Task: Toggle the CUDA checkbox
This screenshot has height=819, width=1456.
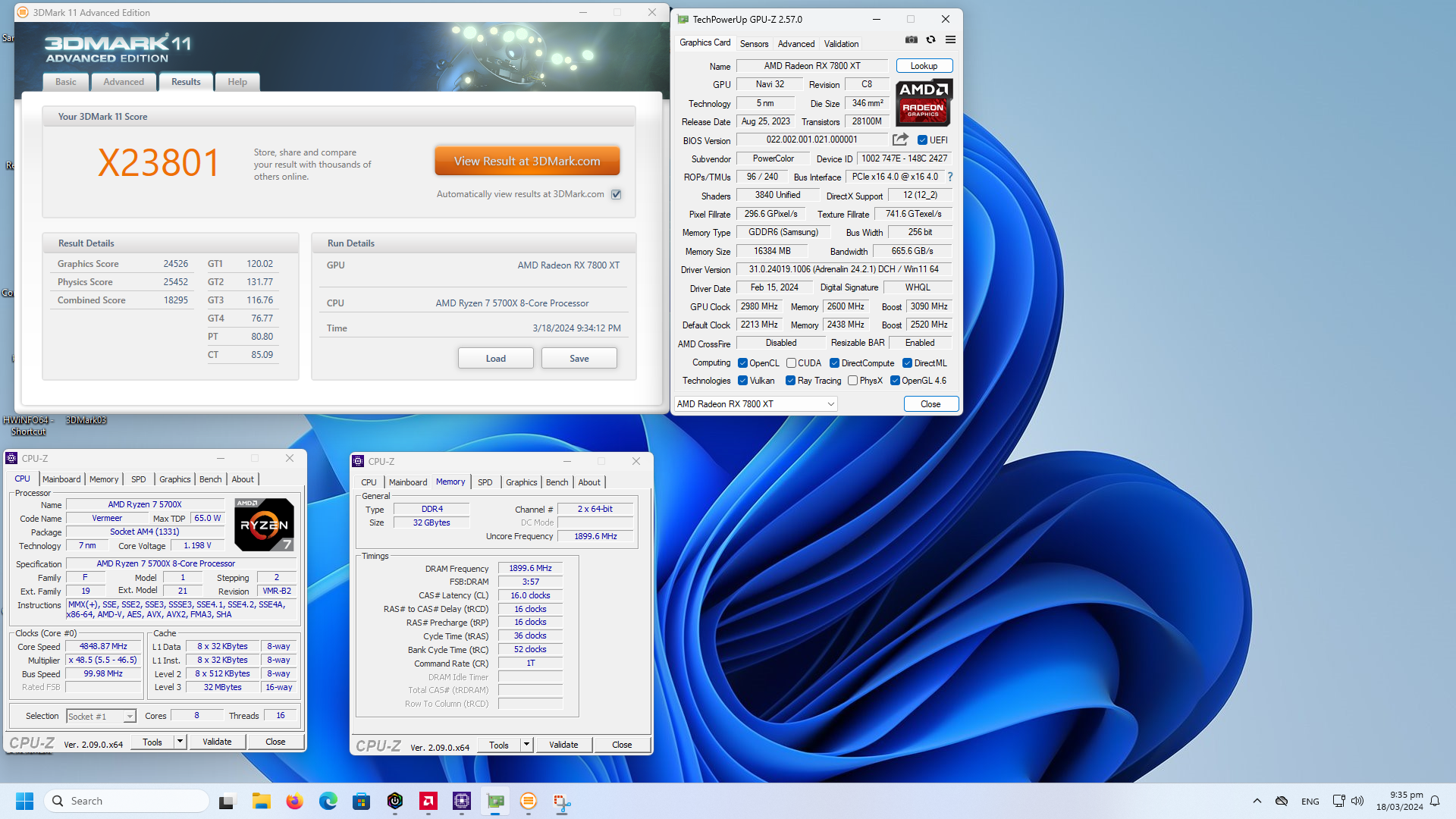Action: (791, 363)
